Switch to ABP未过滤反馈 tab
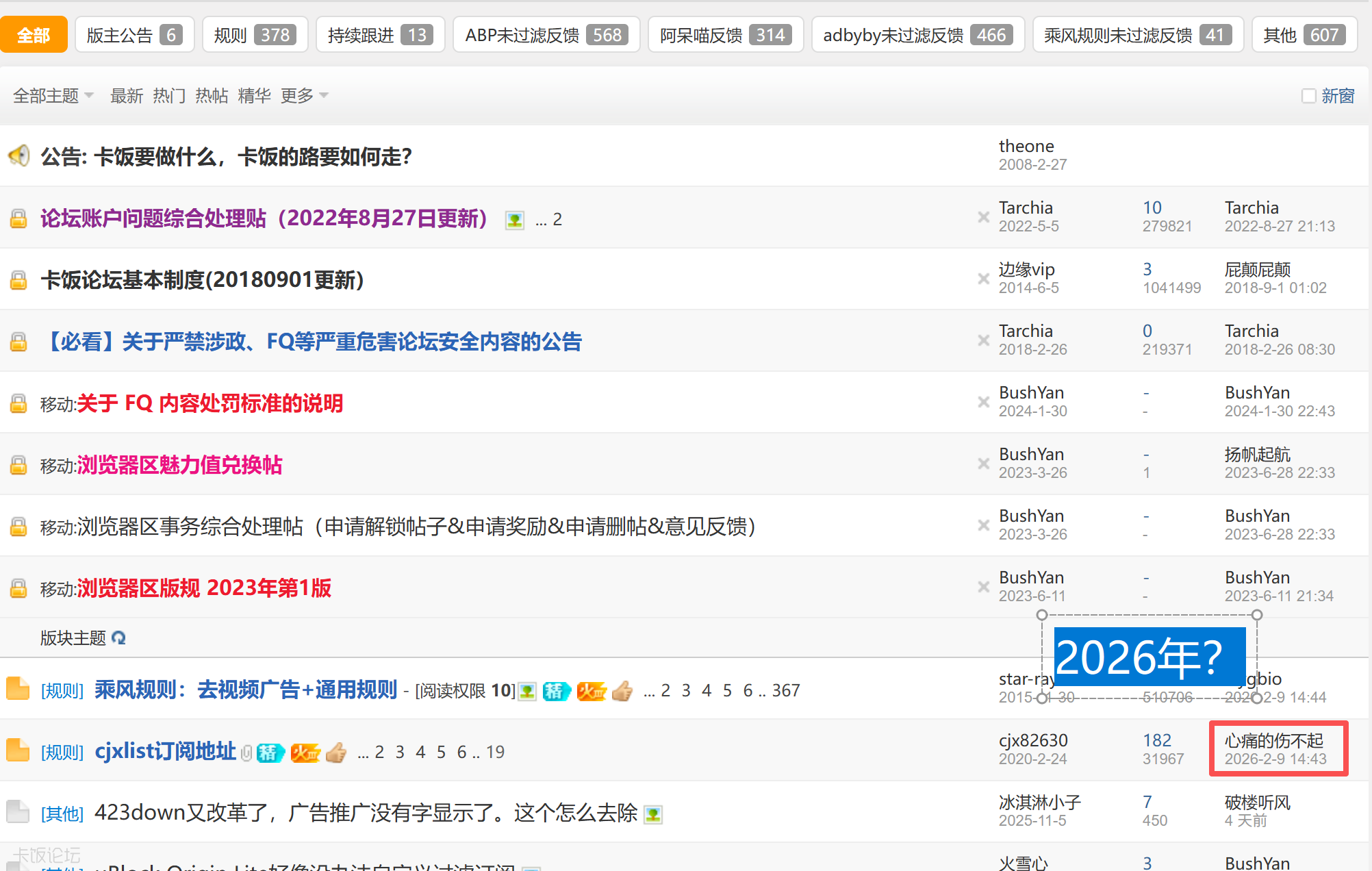1372x871 pixels. coord(546,35)
